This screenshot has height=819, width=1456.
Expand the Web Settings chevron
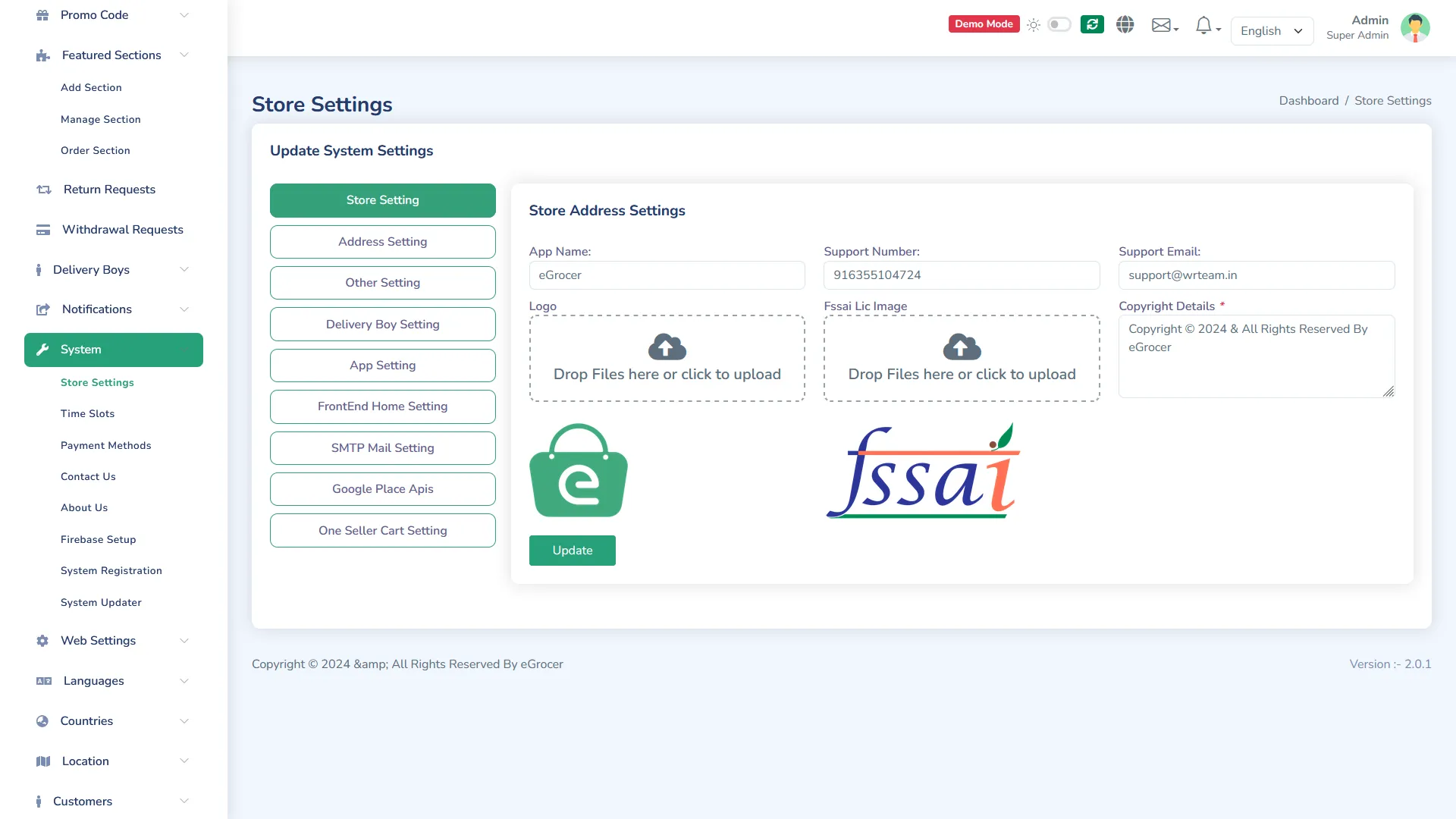184,641
